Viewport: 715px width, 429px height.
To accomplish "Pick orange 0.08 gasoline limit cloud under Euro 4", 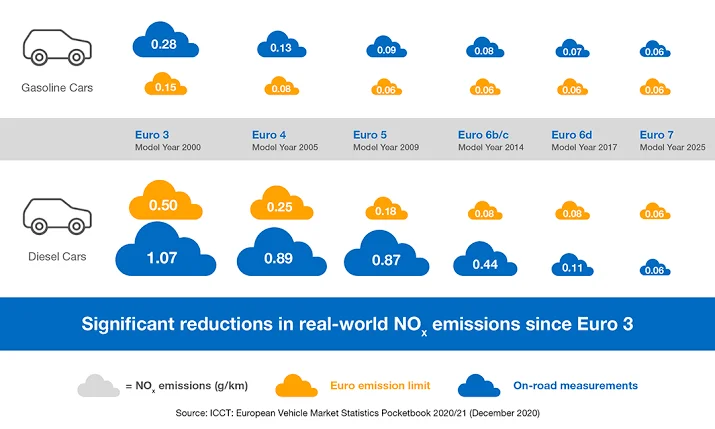I will (x=281, y=86).
